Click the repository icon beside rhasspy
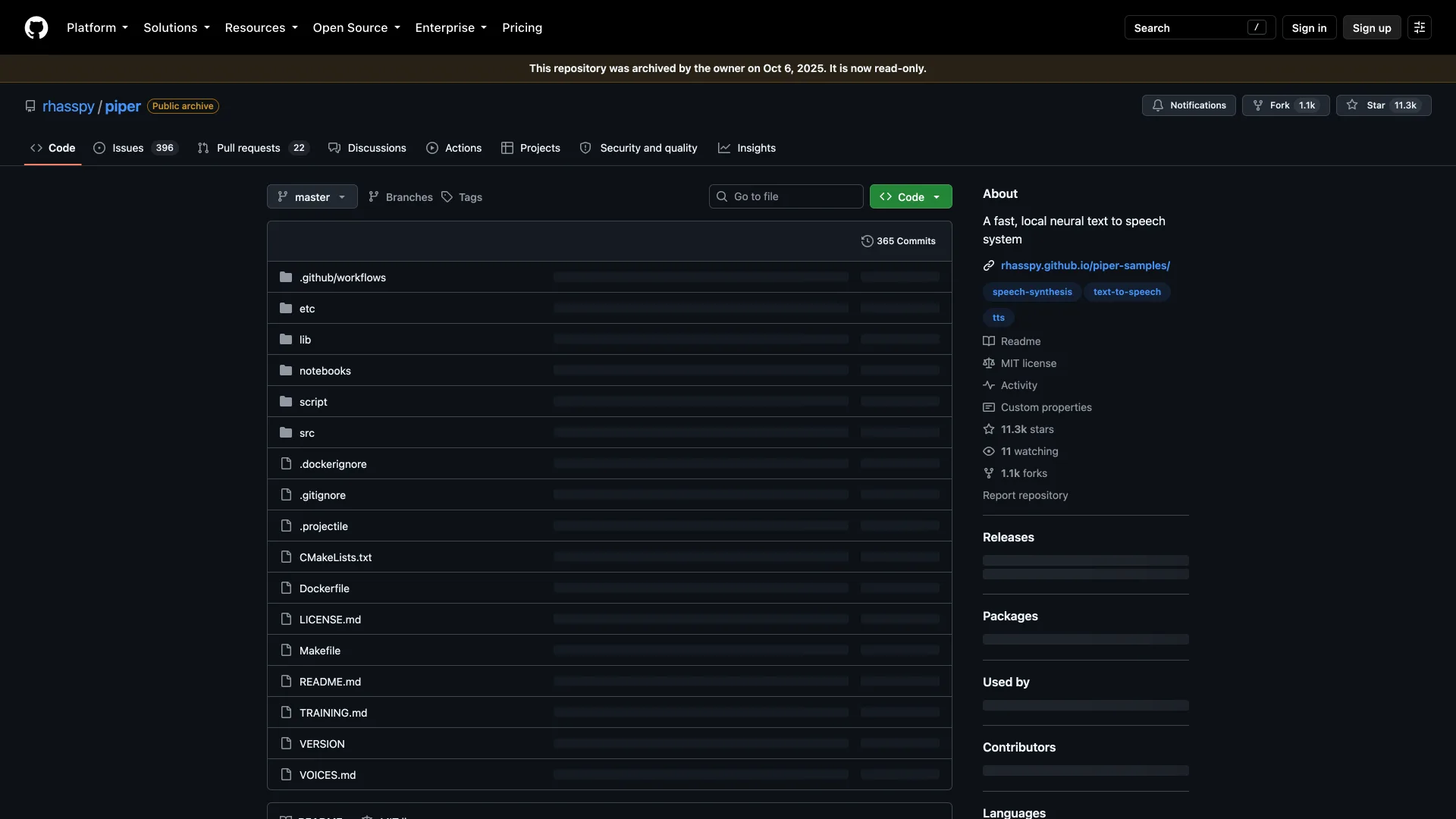The width and height of the screenshot is (1456, 819). click(x=30, y=106)
